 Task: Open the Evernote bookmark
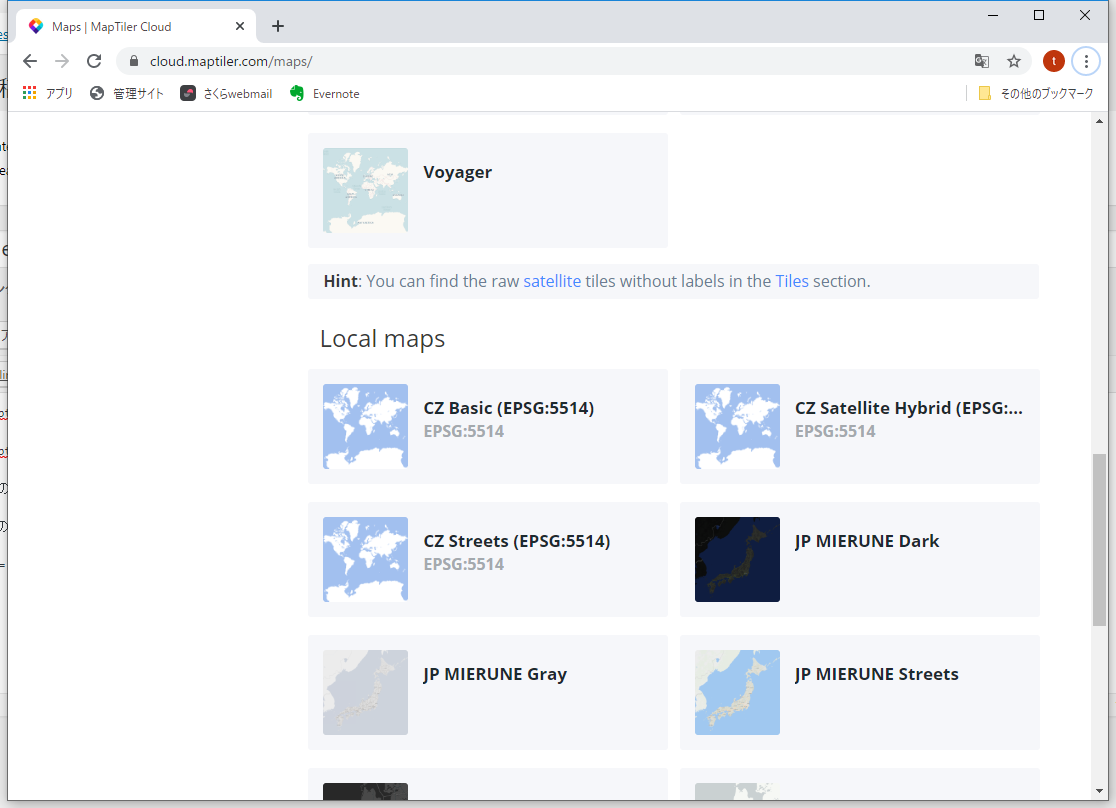[325, 93]
